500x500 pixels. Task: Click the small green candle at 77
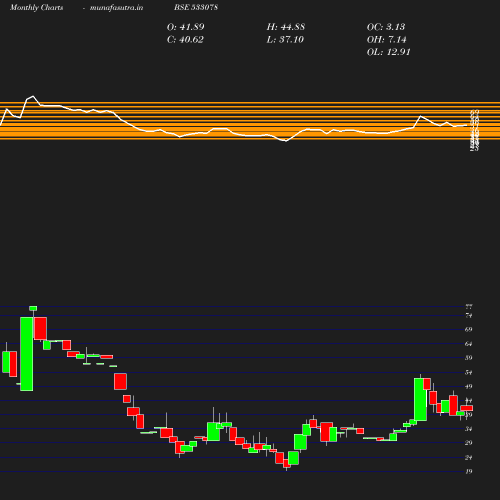pos(33,308)
